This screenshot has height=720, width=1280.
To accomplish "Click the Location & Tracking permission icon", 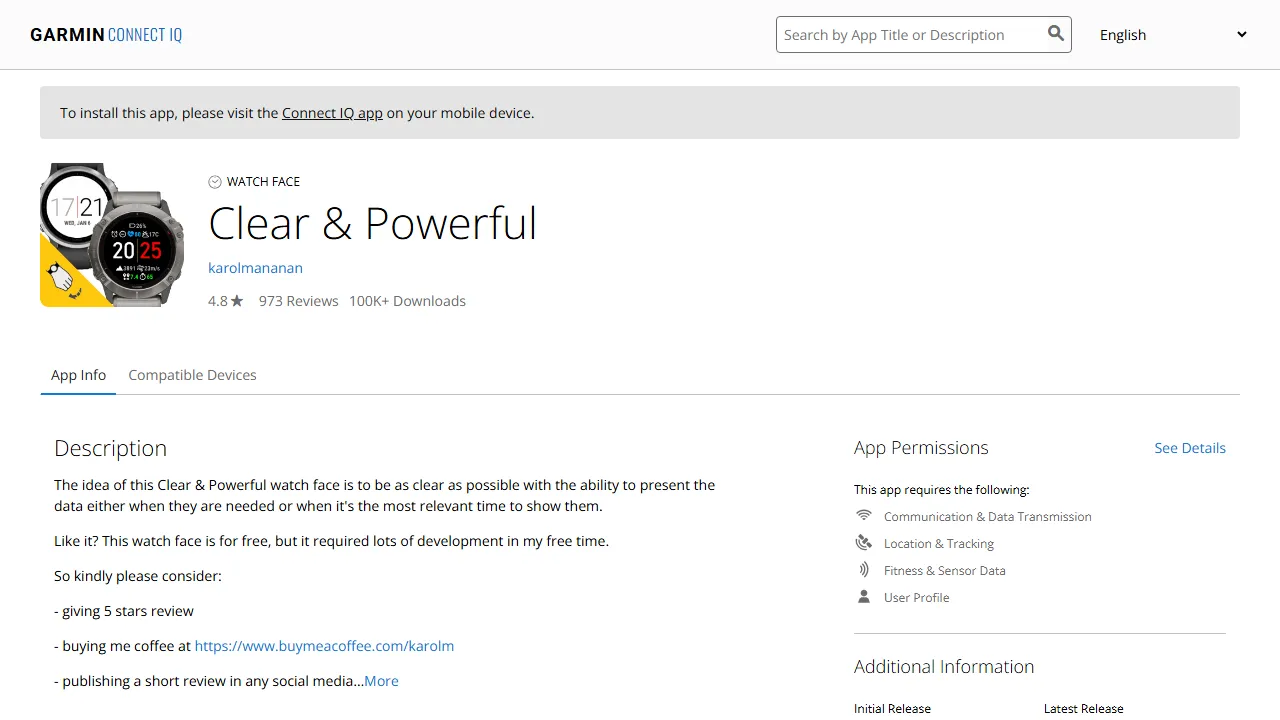I will (x=864, y=543).
